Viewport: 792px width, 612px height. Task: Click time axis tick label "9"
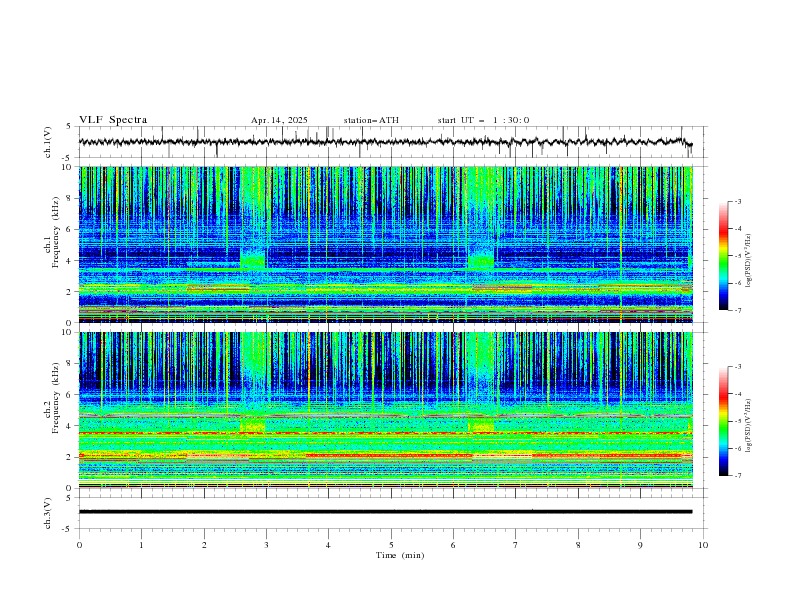(x=640, y=545)
